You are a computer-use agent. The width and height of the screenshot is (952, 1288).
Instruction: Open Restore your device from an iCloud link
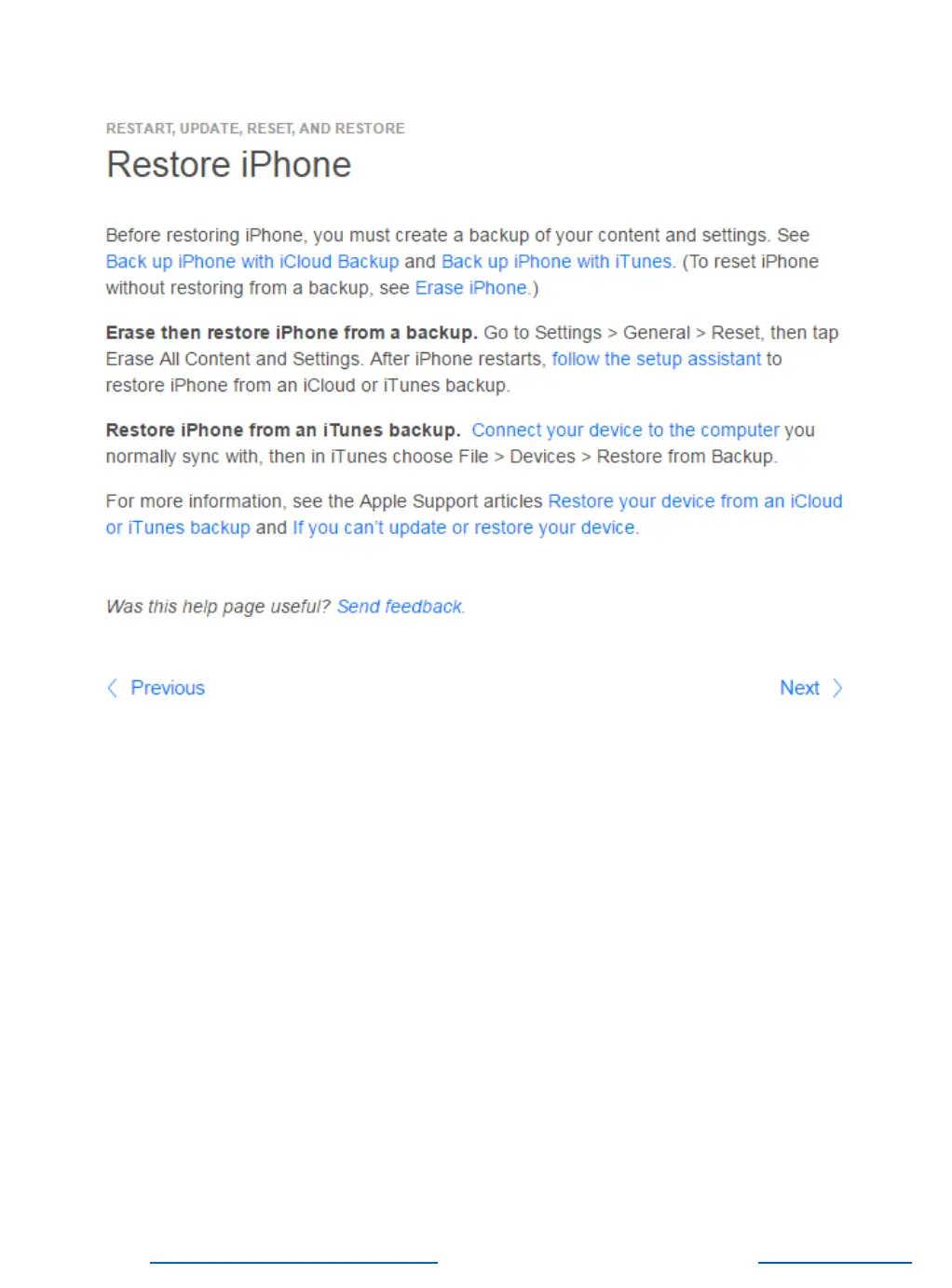(695, 501)
